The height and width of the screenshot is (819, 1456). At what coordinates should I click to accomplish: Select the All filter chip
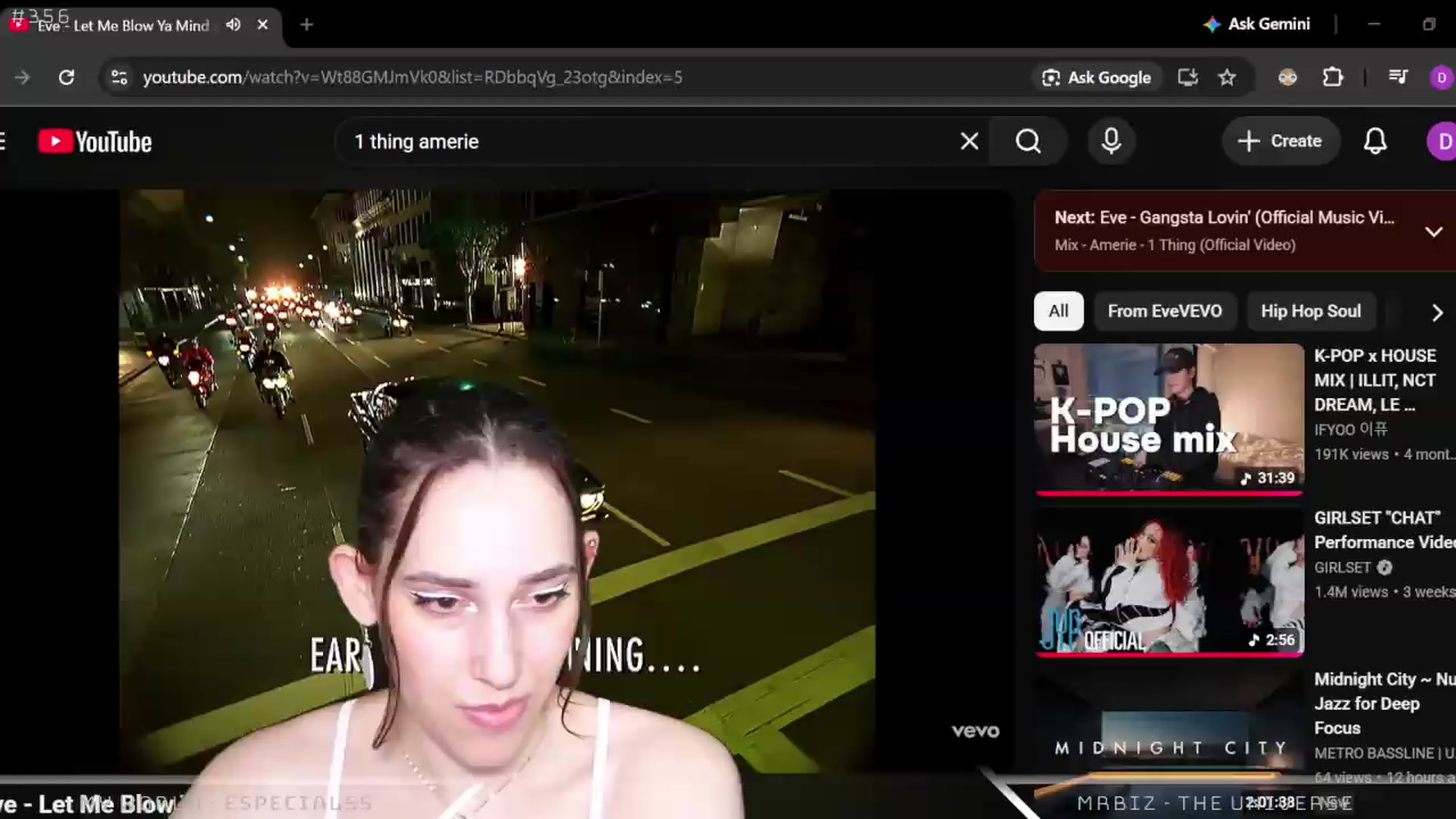click(1059, 312)
